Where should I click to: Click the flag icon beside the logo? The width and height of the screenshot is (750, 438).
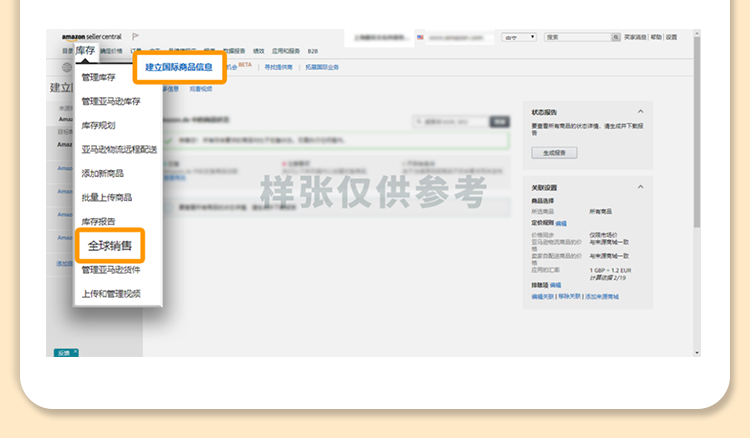[x=135, y=37]
